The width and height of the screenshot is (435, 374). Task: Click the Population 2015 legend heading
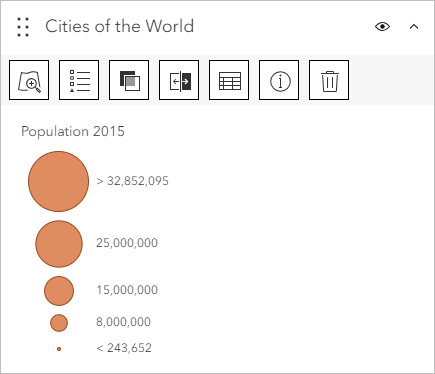[73, 131]
